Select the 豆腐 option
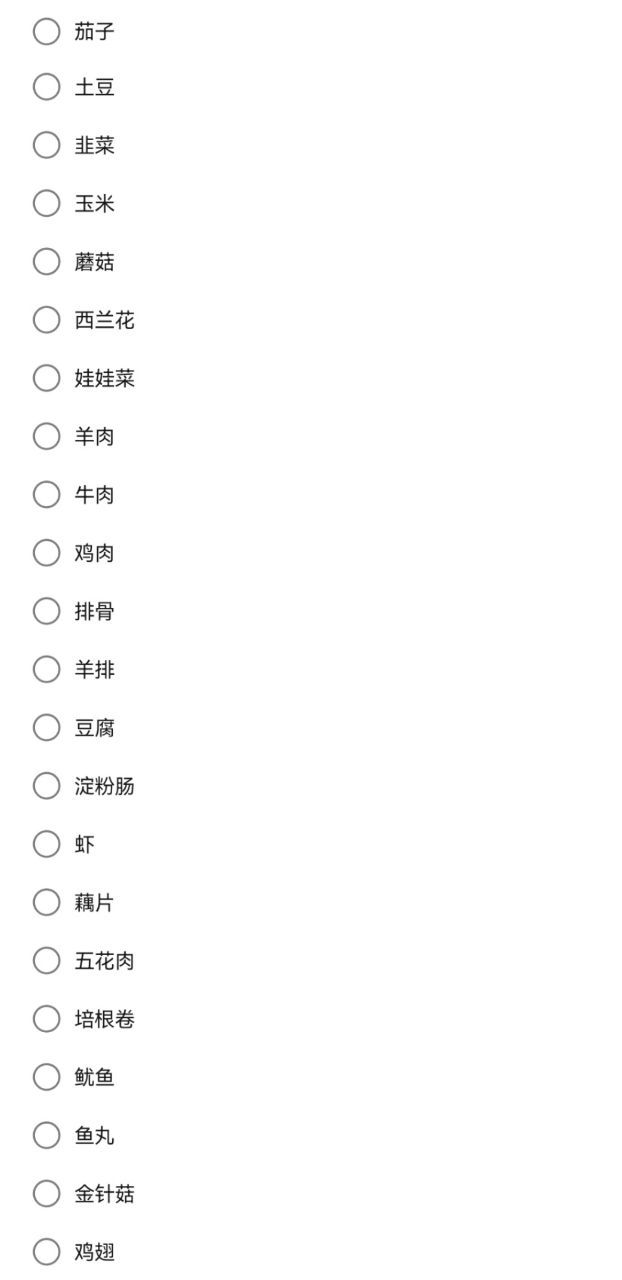 point(47,727)
